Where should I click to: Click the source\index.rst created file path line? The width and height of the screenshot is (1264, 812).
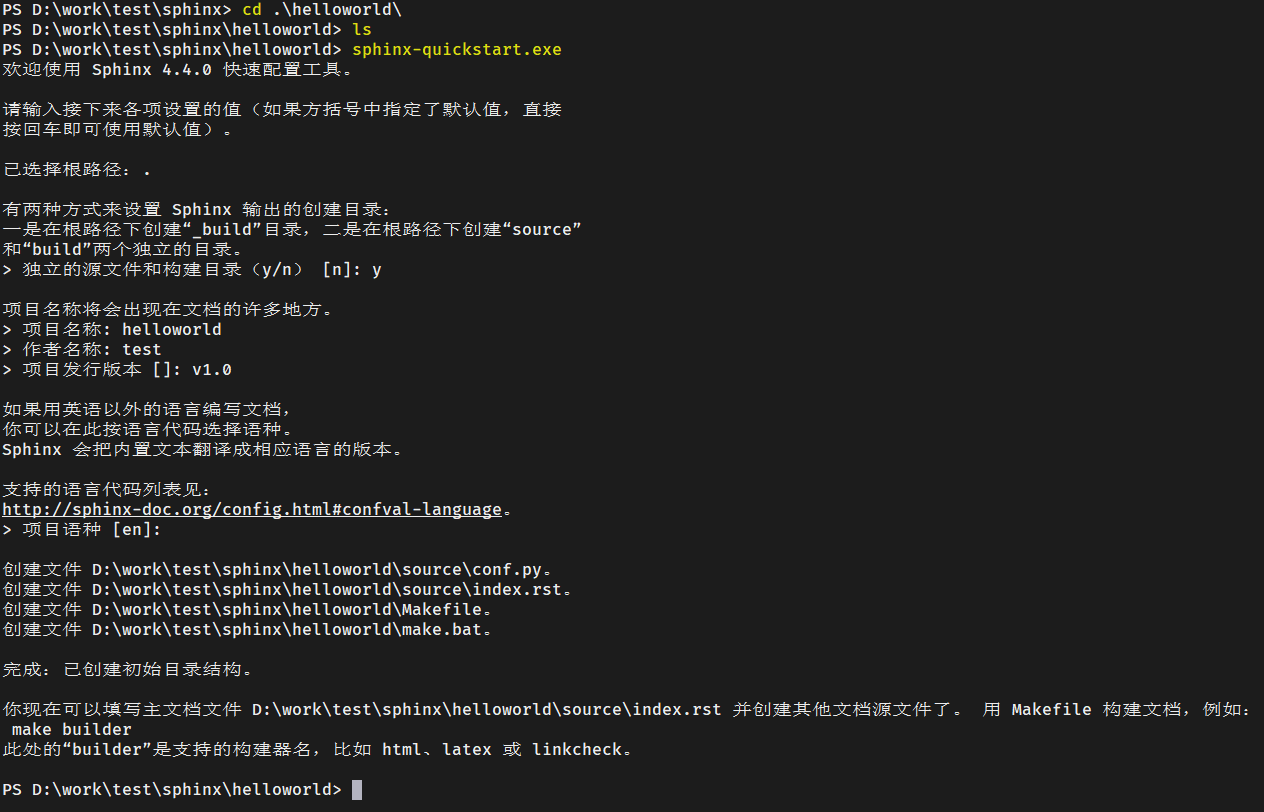coord(287,590)
